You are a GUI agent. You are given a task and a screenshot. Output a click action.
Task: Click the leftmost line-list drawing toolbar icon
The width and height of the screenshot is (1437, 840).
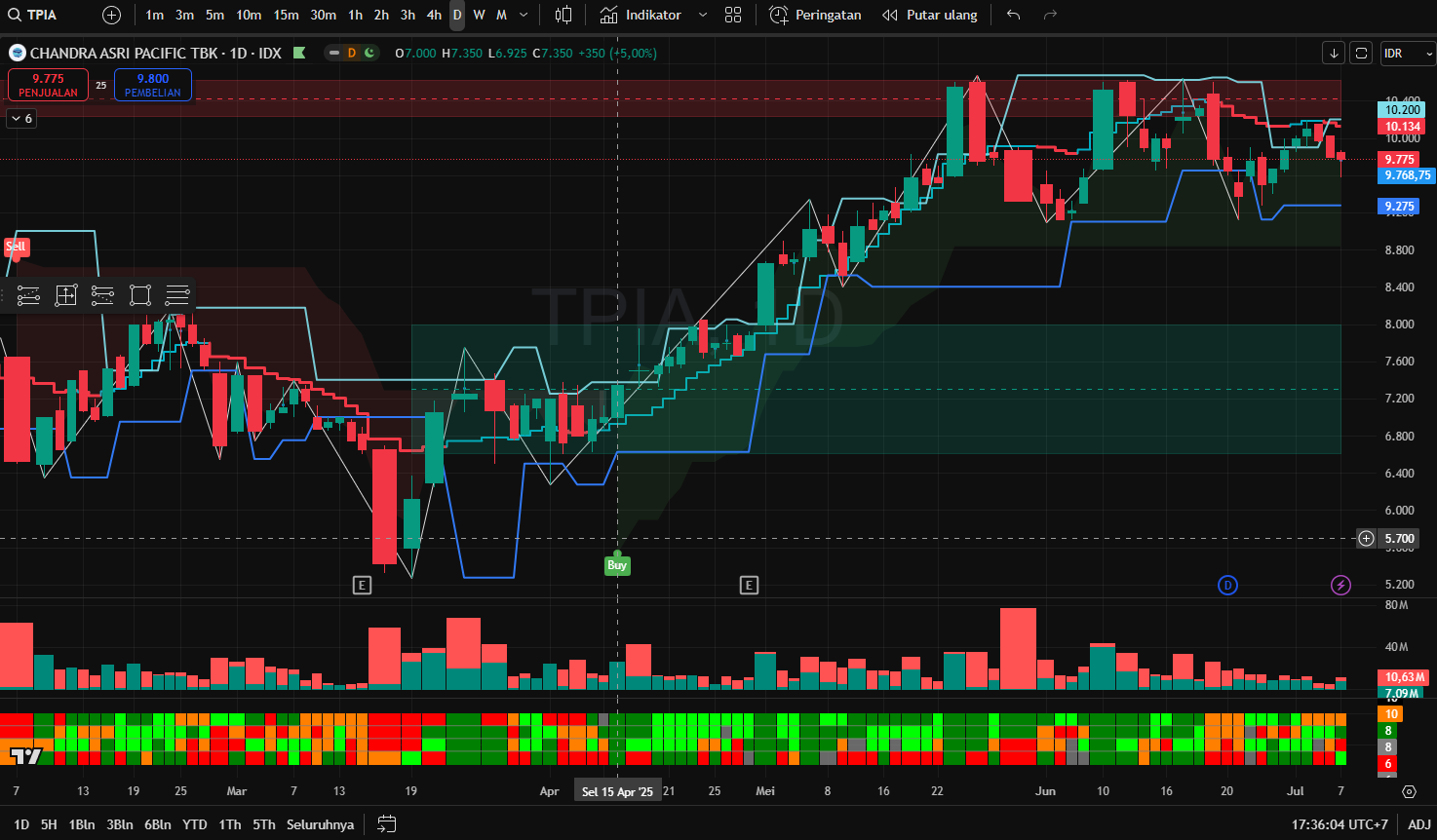28,295
